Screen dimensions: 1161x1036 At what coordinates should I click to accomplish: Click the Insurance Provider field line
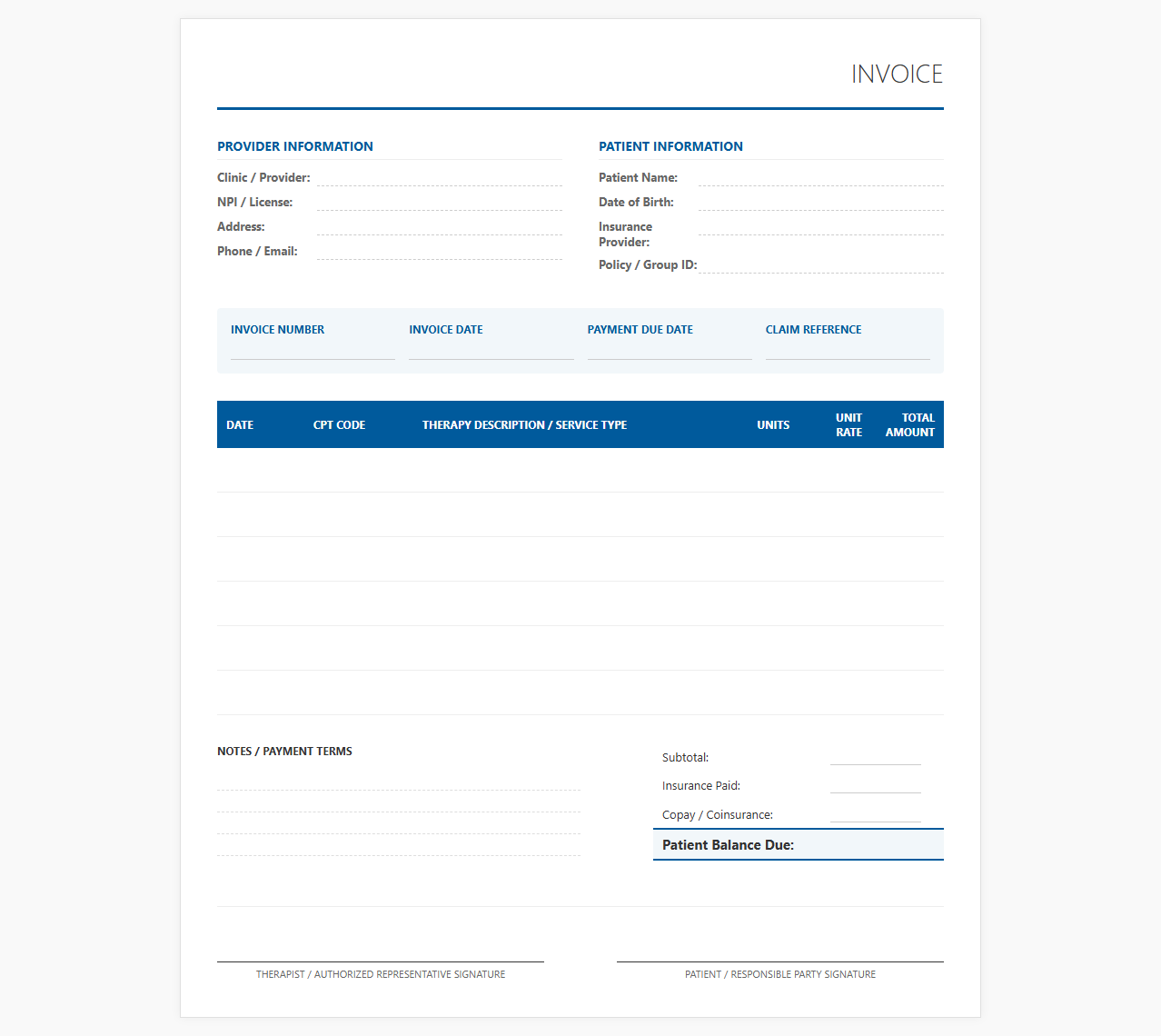[821, 227]
